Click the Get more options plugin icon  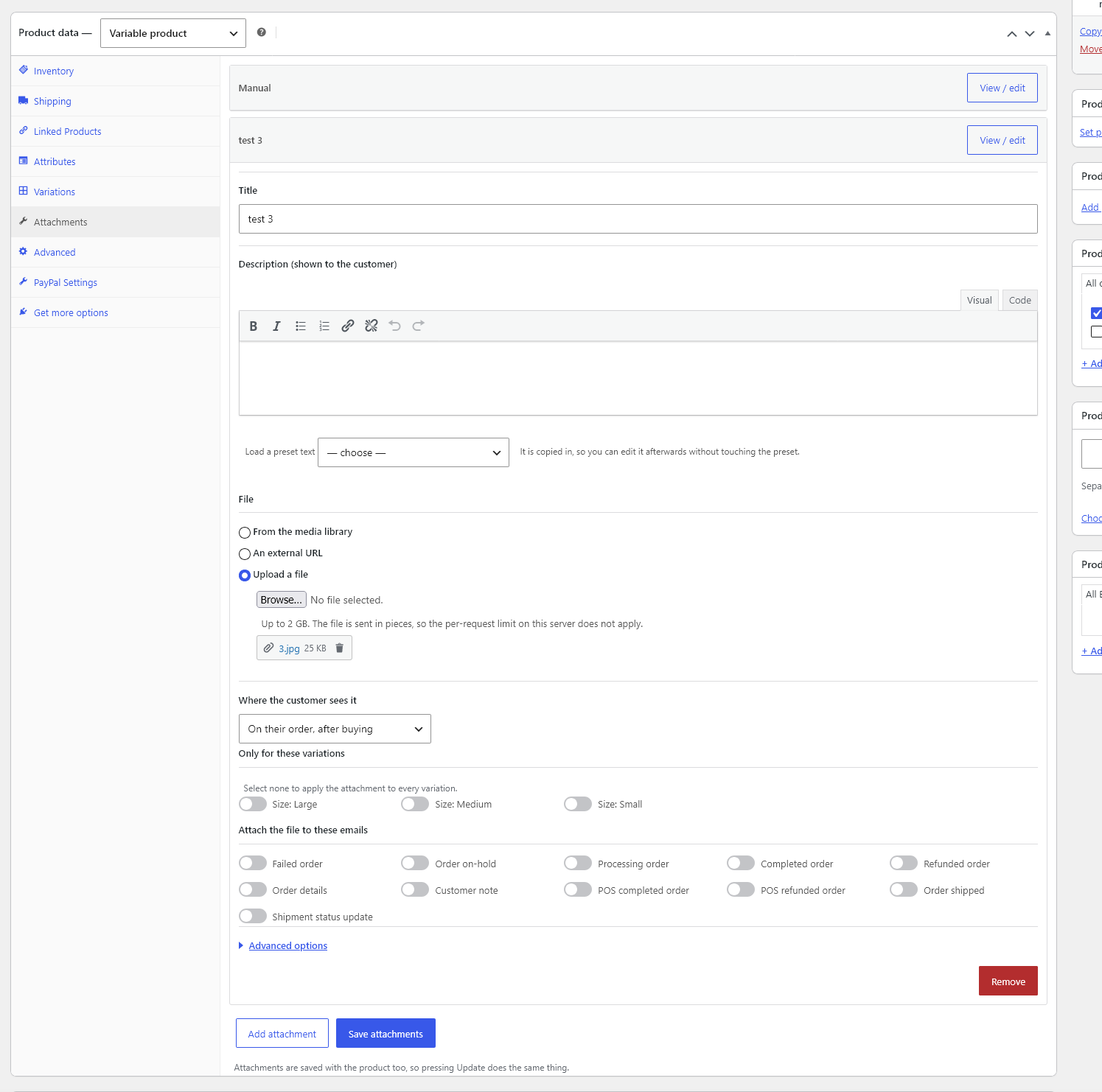click(24, 312)
